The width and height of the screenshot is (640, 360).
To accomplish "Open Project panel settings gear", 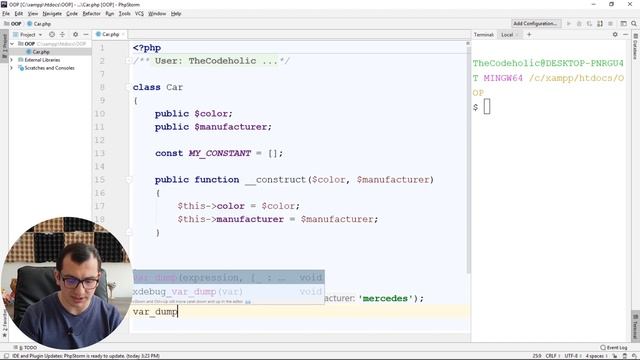I will (x=76, y=35).
